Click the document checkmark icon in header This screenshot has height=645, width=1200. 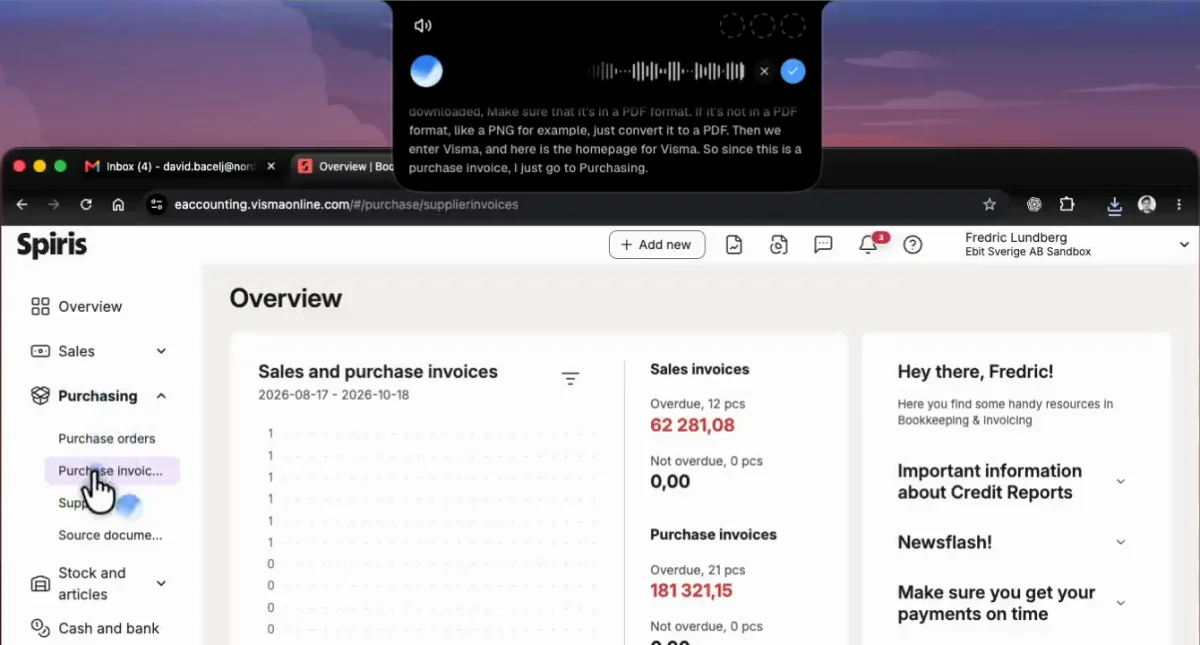pyautogui.click(x=734, y=244)
